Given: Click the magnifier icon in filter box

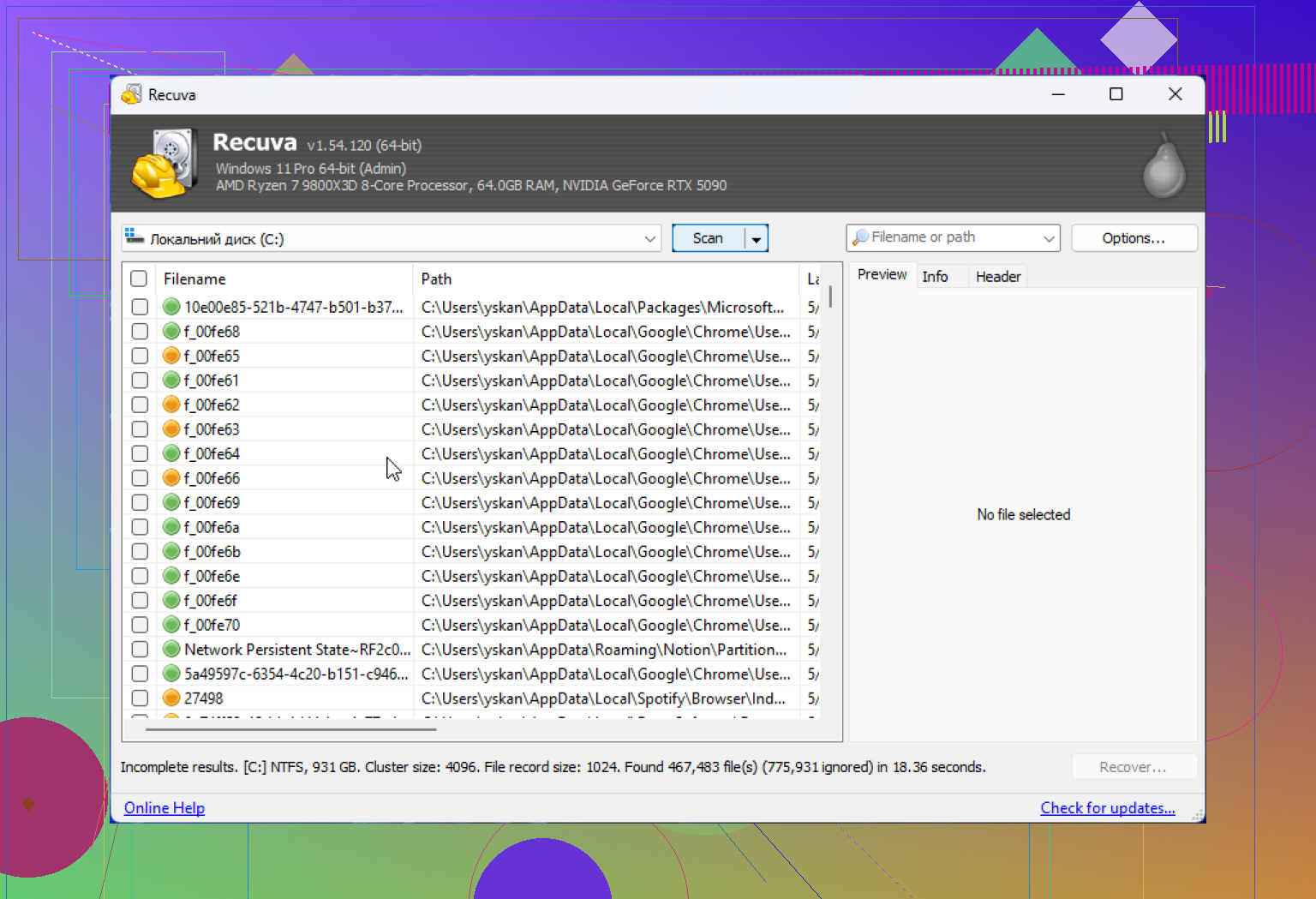Looking at the screenshot, I should pyautogui.click(x=860, y=237).
